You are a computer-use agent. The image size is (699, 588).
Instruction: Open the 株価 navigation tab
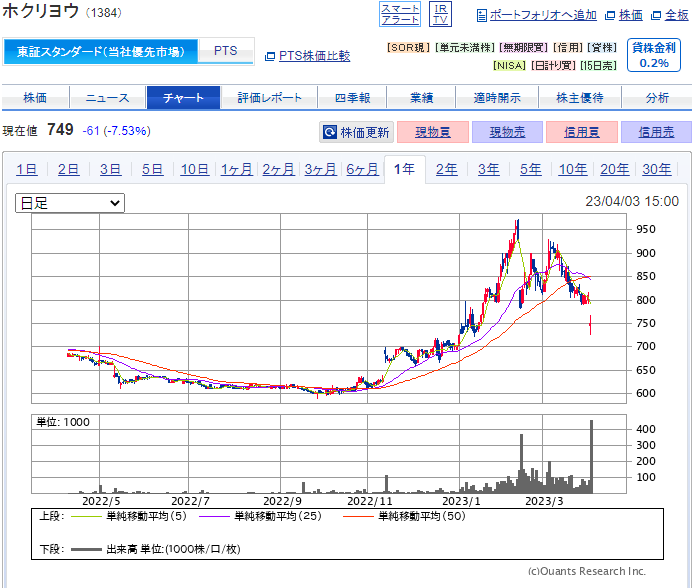click(x=35, y=98)
